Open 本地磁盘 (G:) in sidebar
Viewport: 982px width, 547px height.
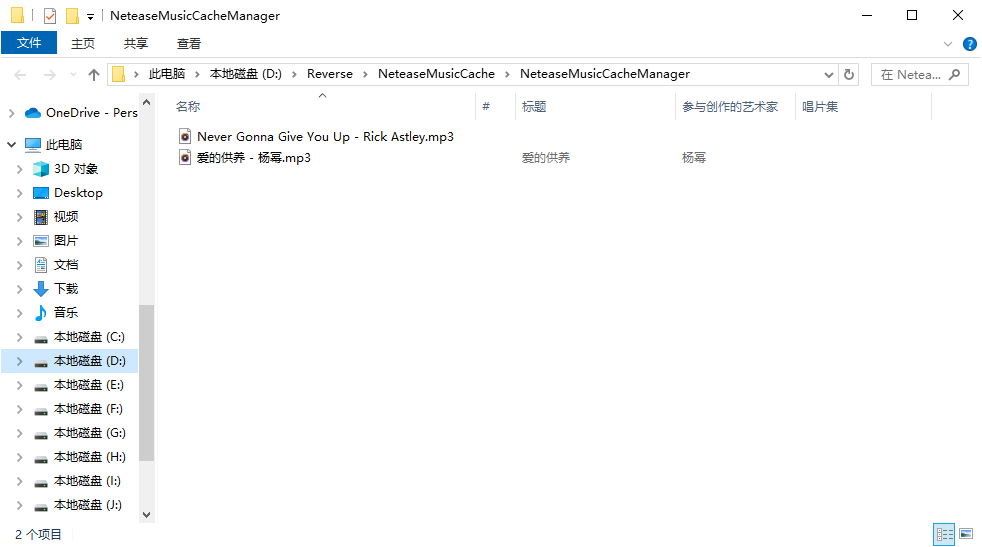coord(90,433)
